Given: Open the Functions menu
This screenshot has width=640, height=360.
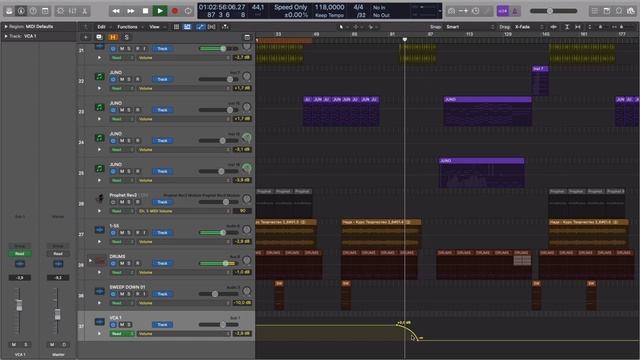Looking at the screenshot, I should point(127,27).
